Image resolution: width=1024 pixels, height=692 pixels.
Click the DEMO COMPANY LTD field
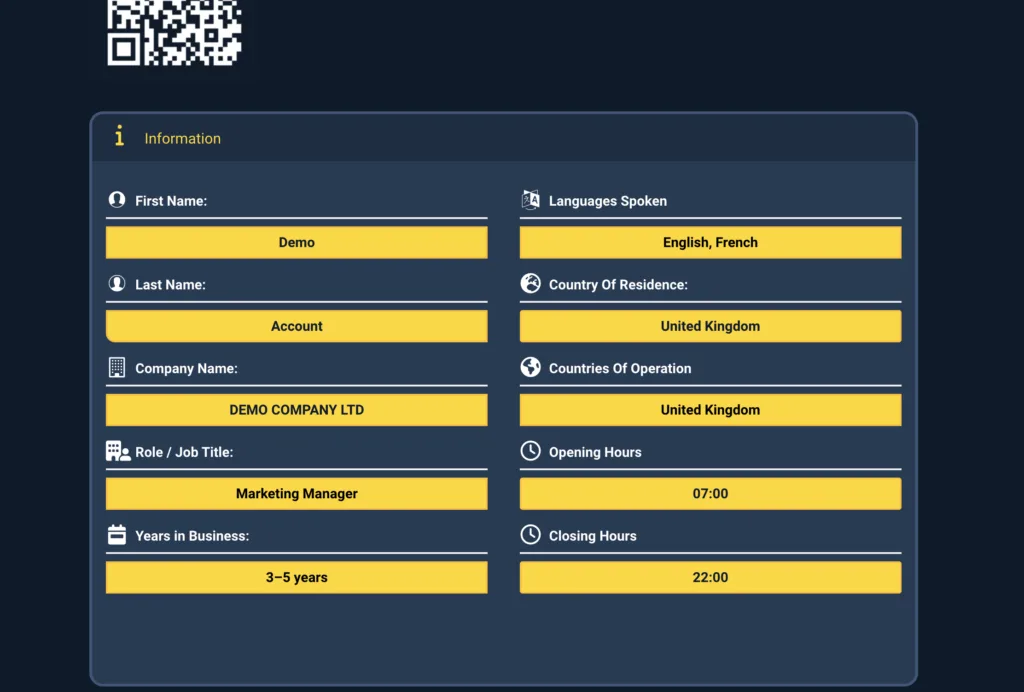297,410
